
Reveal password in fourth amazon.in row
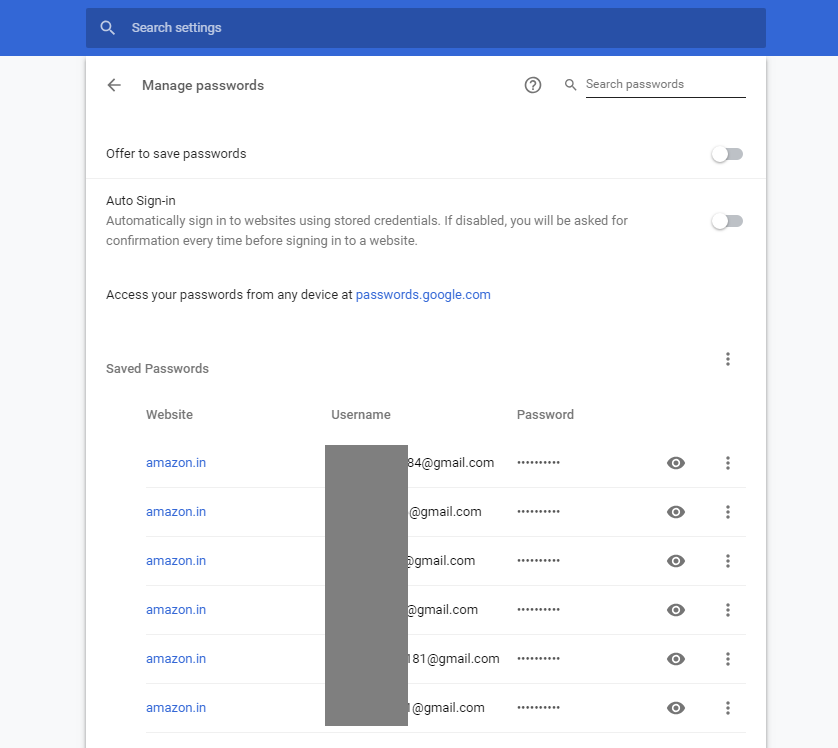[x=676, y=610]
